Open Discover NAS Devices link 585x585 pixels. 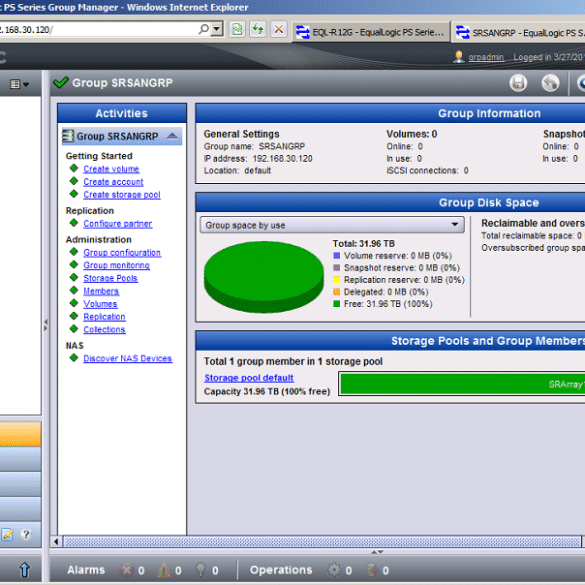[128, 358]
